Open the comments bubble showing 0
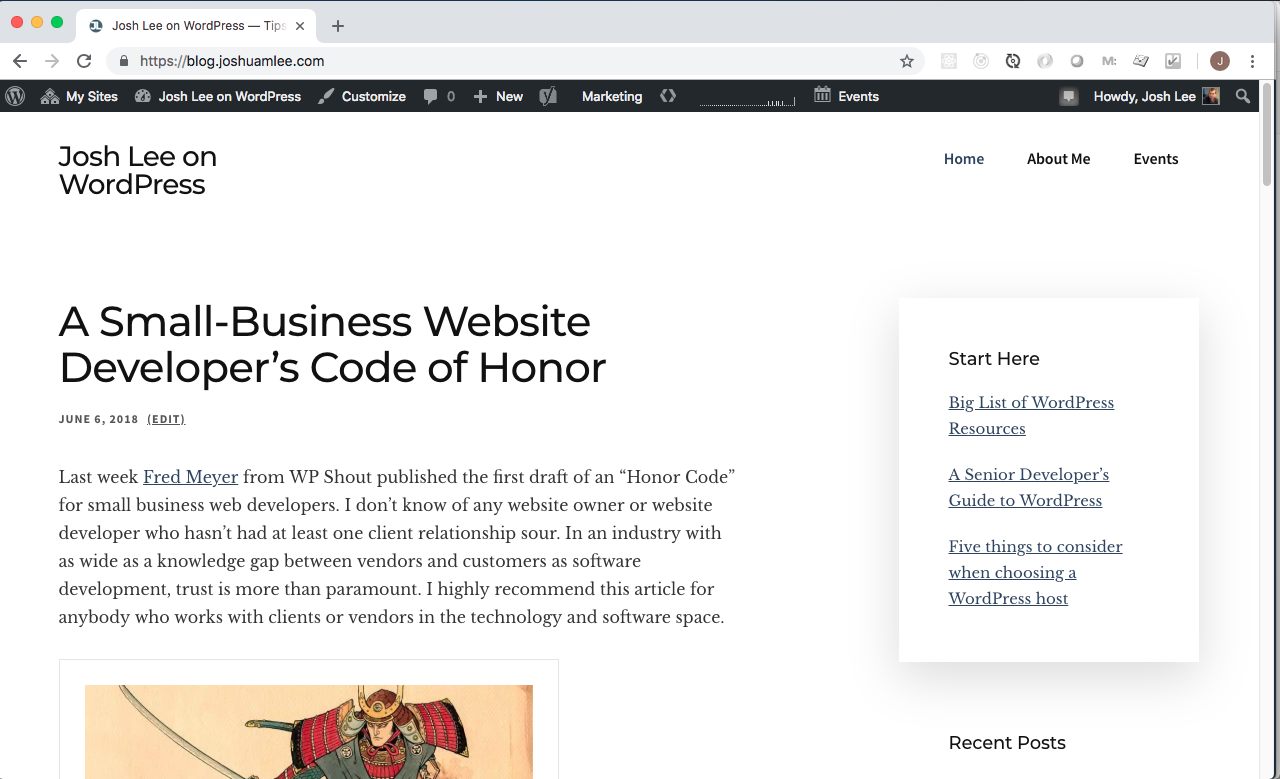This screenshot has height=779, width=1280. pos(439,96)
